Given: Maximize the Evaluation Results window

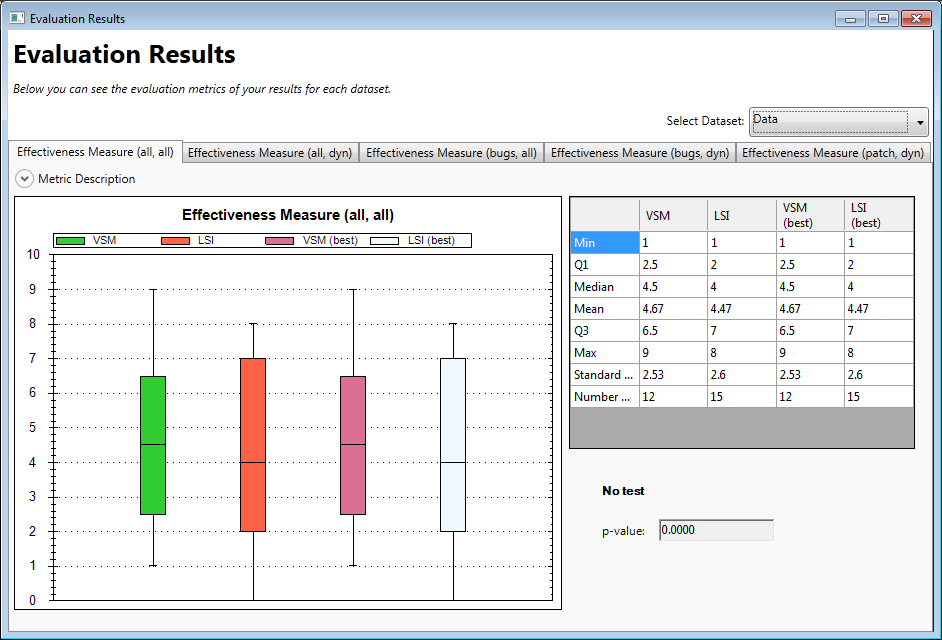Looking at the screenshot, I should click(x=883, y=18).
